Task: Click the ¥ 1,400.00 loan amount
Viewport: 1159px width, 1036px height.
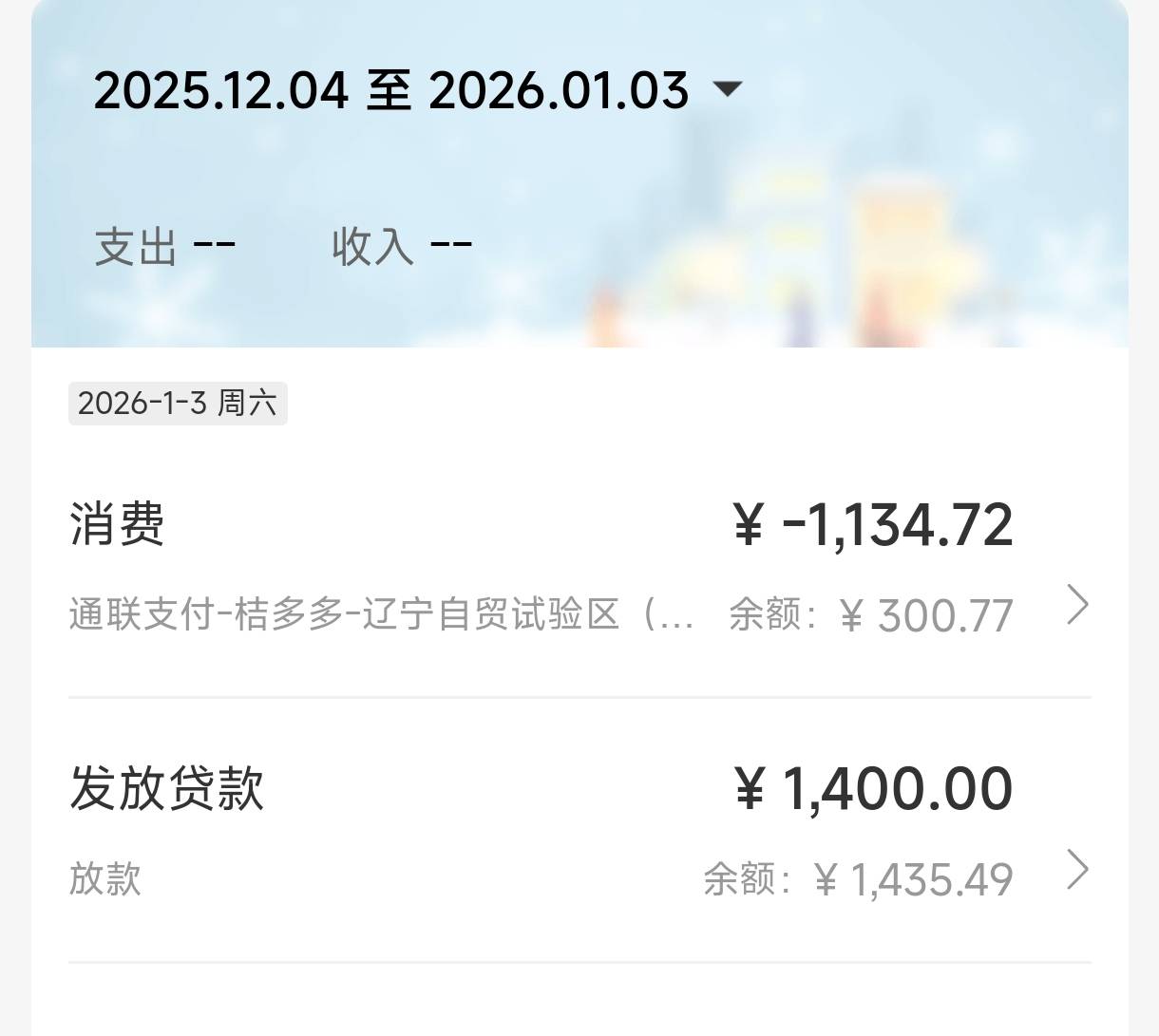Action: tap(897, 789)
